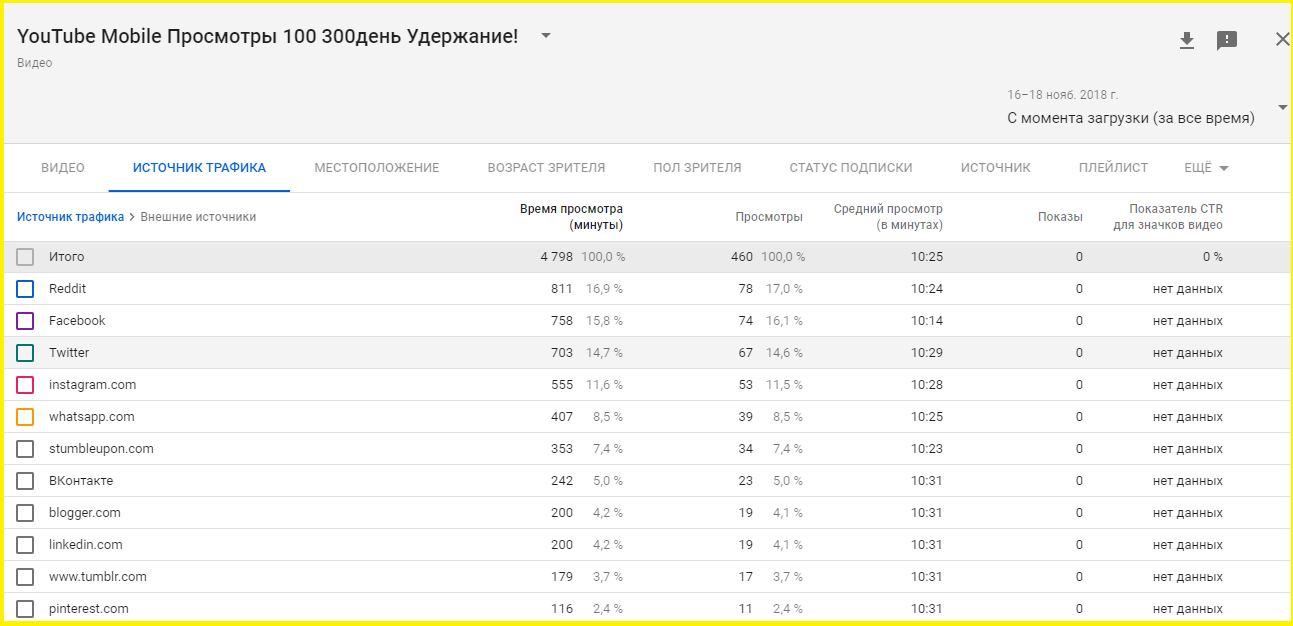Select the ИСТОЧНИК ТРАФИКА tab
Screen dimensions: 1293x626
coord(200,168)
